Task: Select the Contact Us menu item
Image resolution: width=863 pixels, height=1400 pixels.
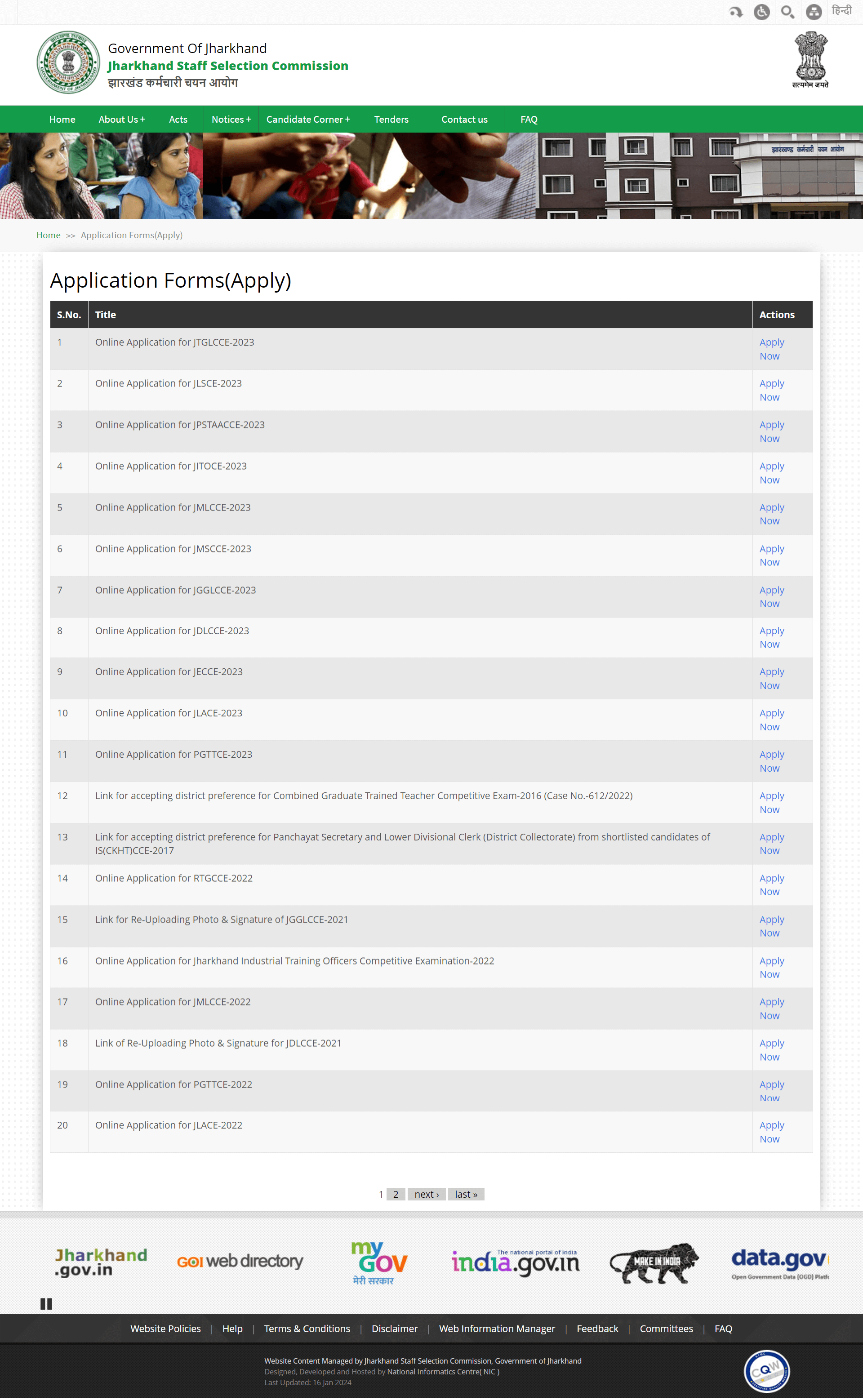Action: [464, 119]
